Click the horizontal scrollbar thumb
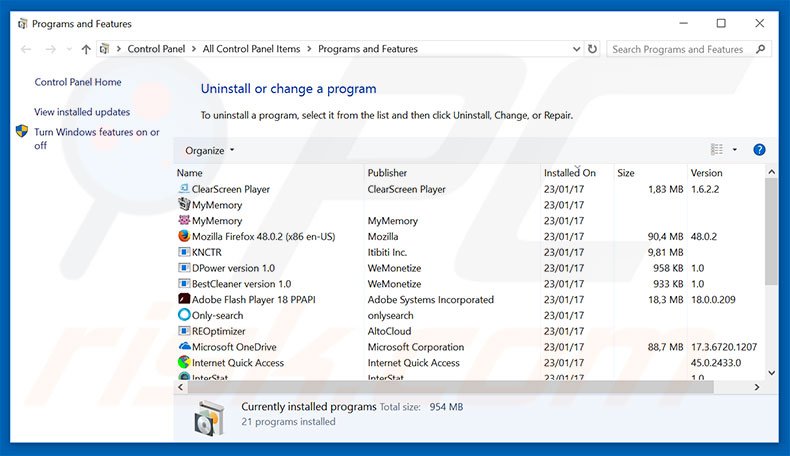Screen dimensions: 790x456 [450, 387]
